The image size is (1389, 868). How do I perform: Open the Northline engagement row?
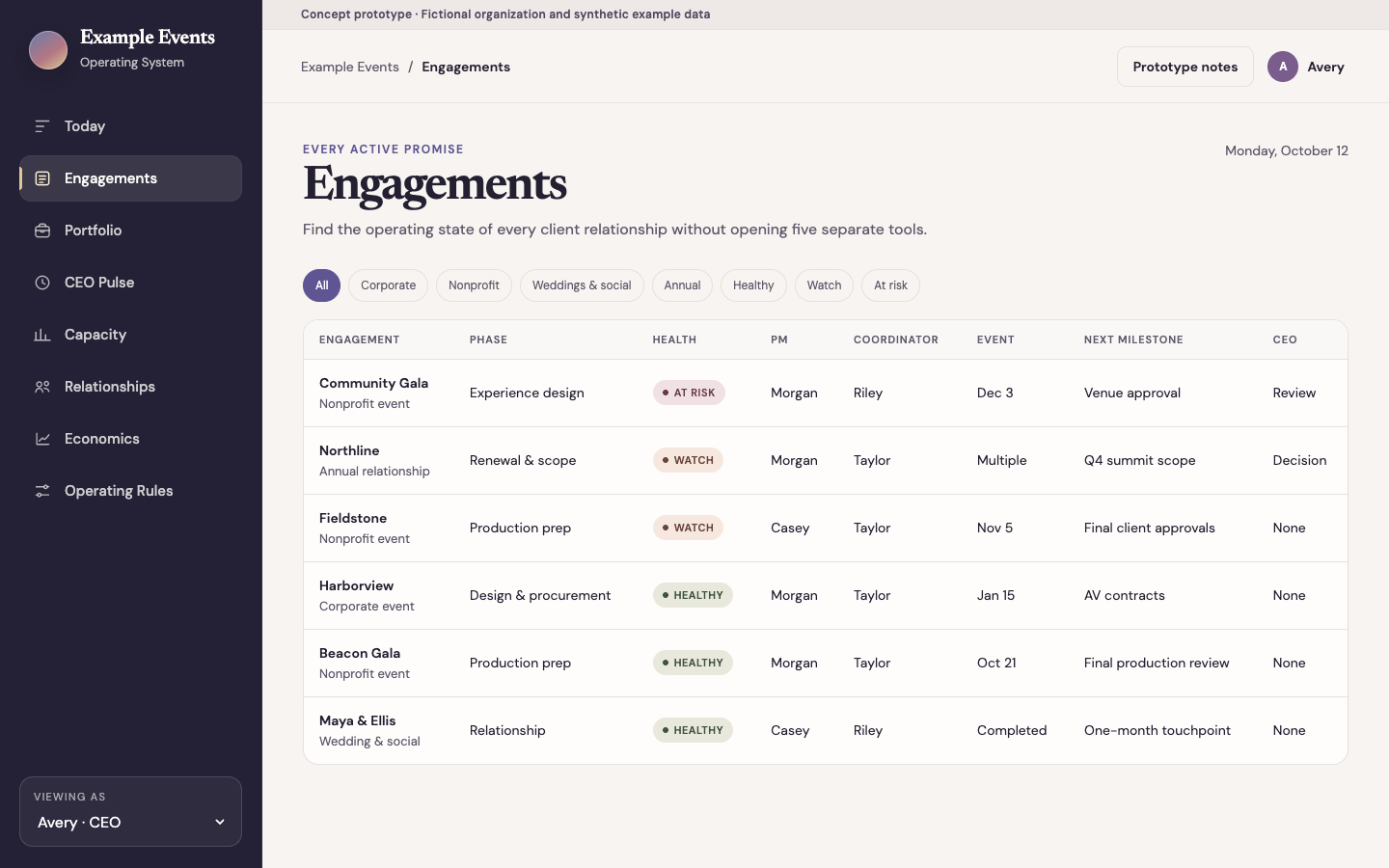[x=826, y=461]
